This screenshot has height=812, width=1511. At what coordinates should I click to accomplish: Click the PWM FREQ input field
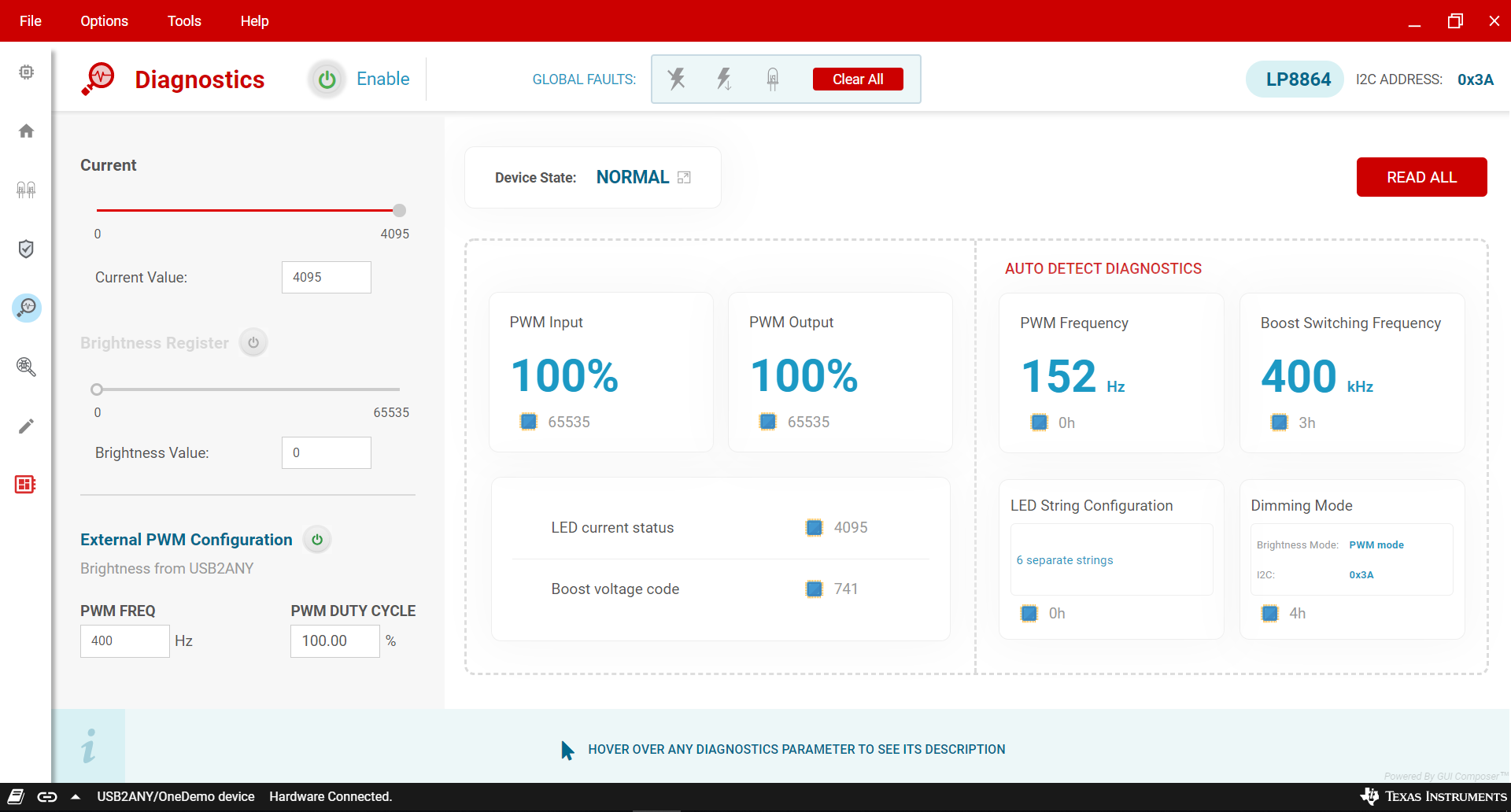click(x=124, y=641)
